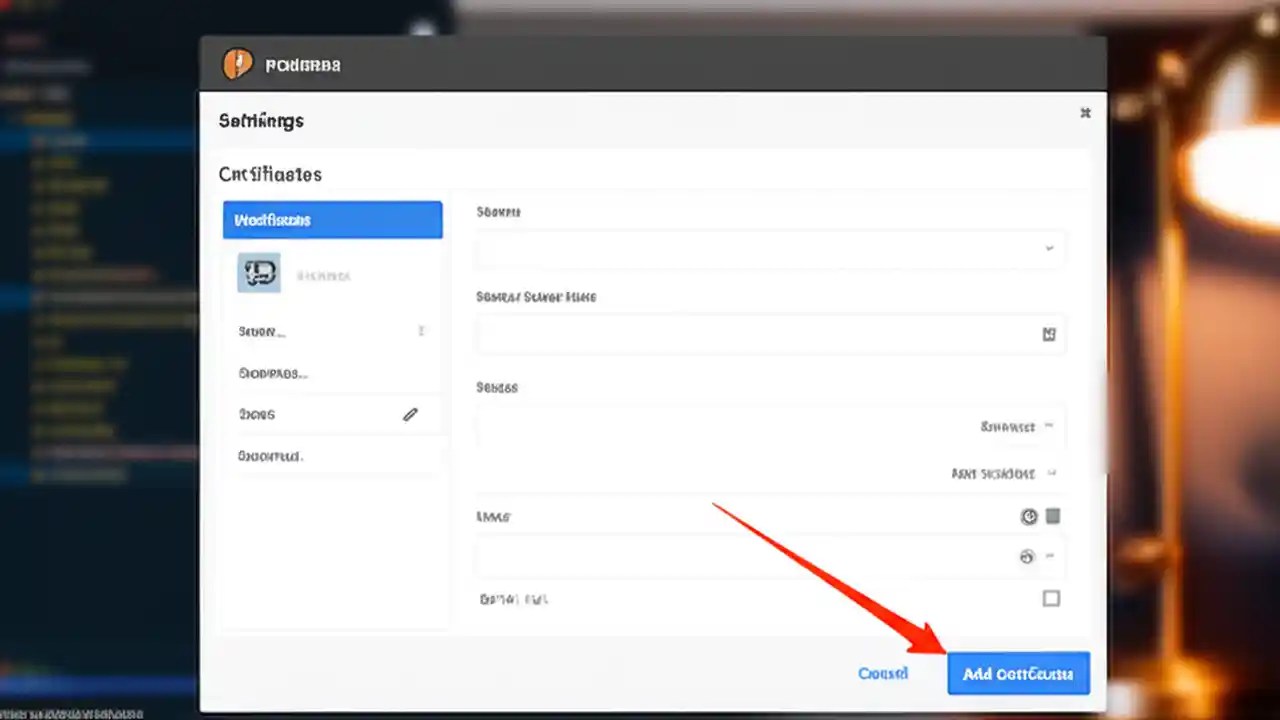
Task: Click the pencil edit icon beside Does
Action: 410,414
